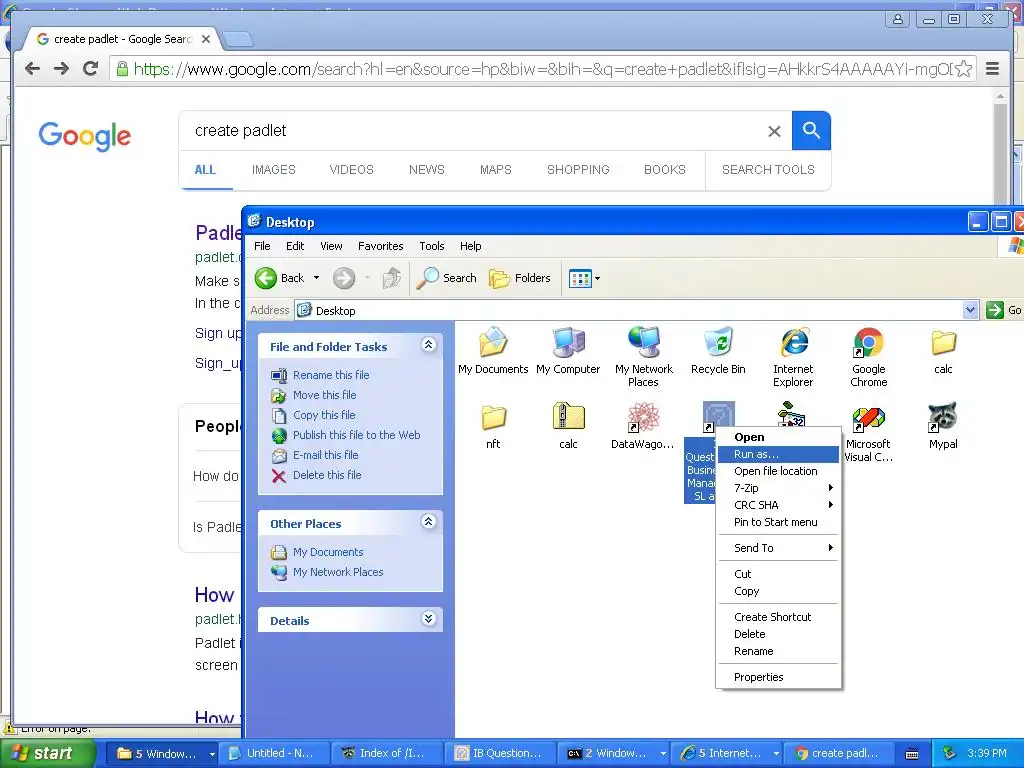Open the Help menu

[470, 246]
